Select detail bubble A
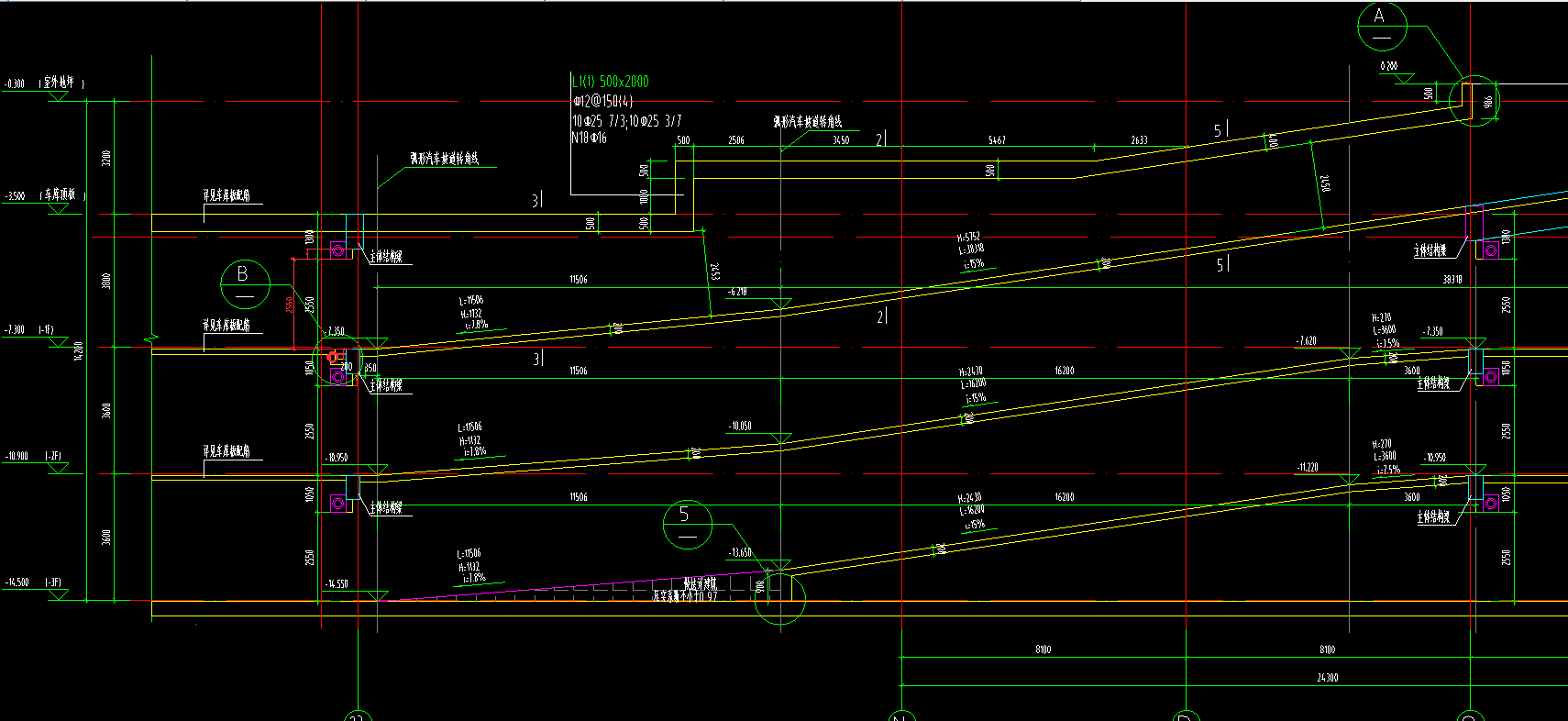 [1383, 26]
